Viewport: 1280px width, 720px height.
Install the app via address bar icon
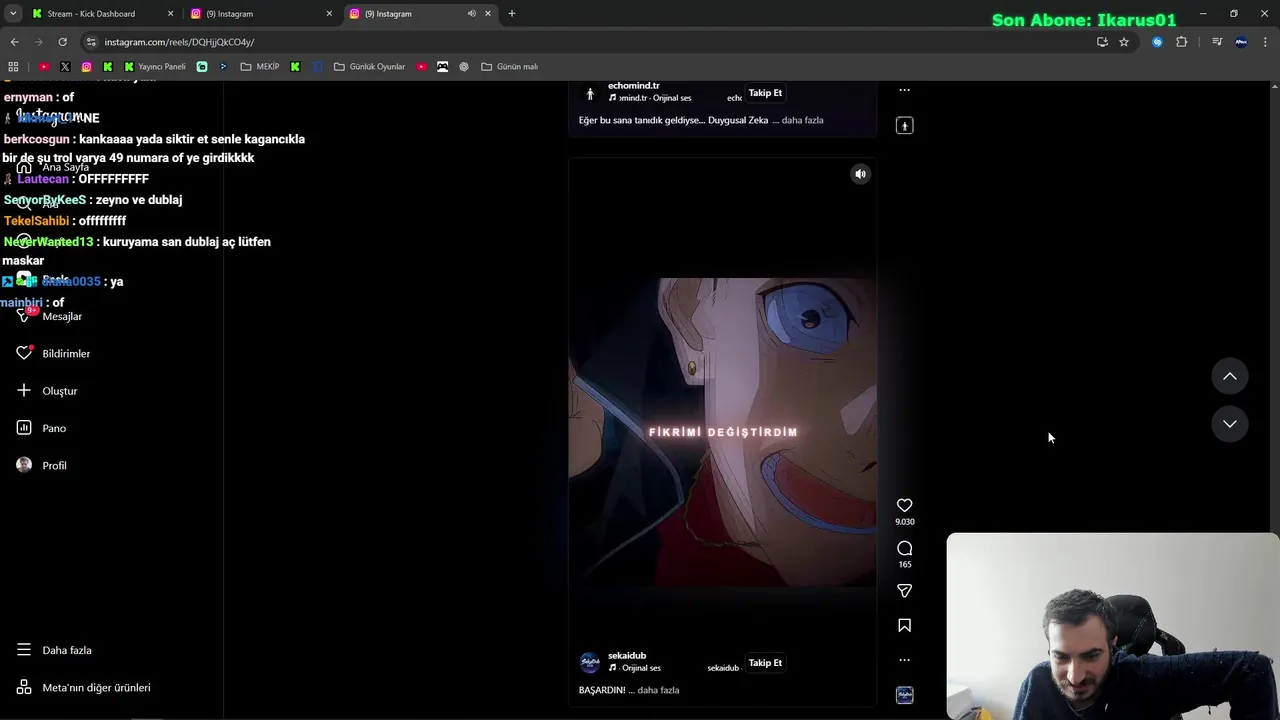pos(1102,42)
